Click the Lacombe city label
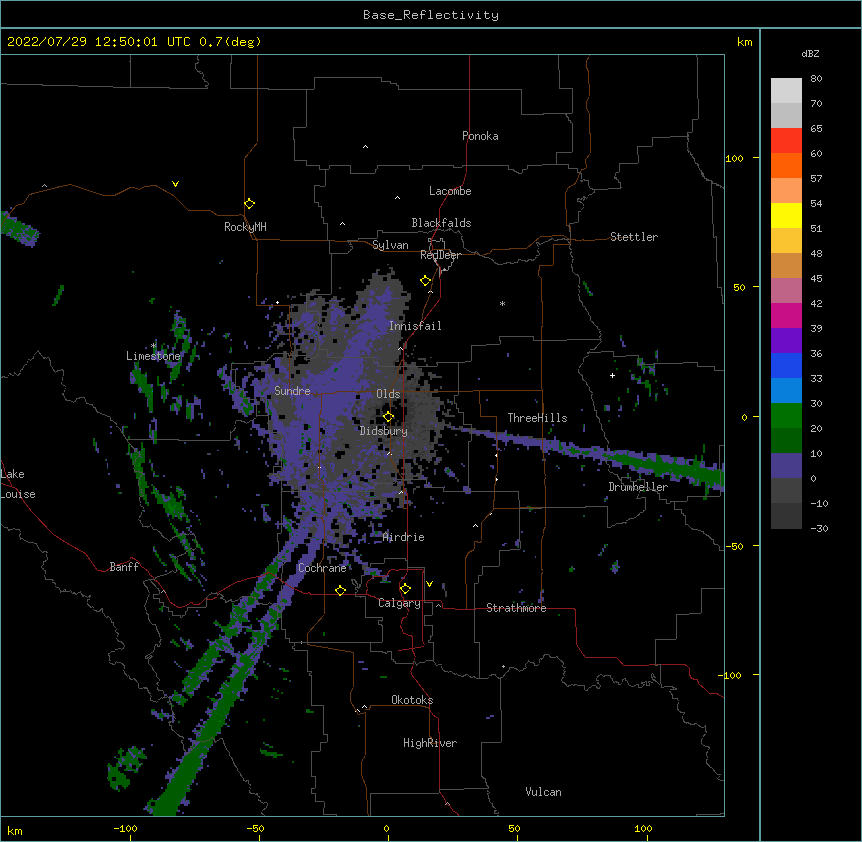Viewport: 862px width, 842px height. 450,191
